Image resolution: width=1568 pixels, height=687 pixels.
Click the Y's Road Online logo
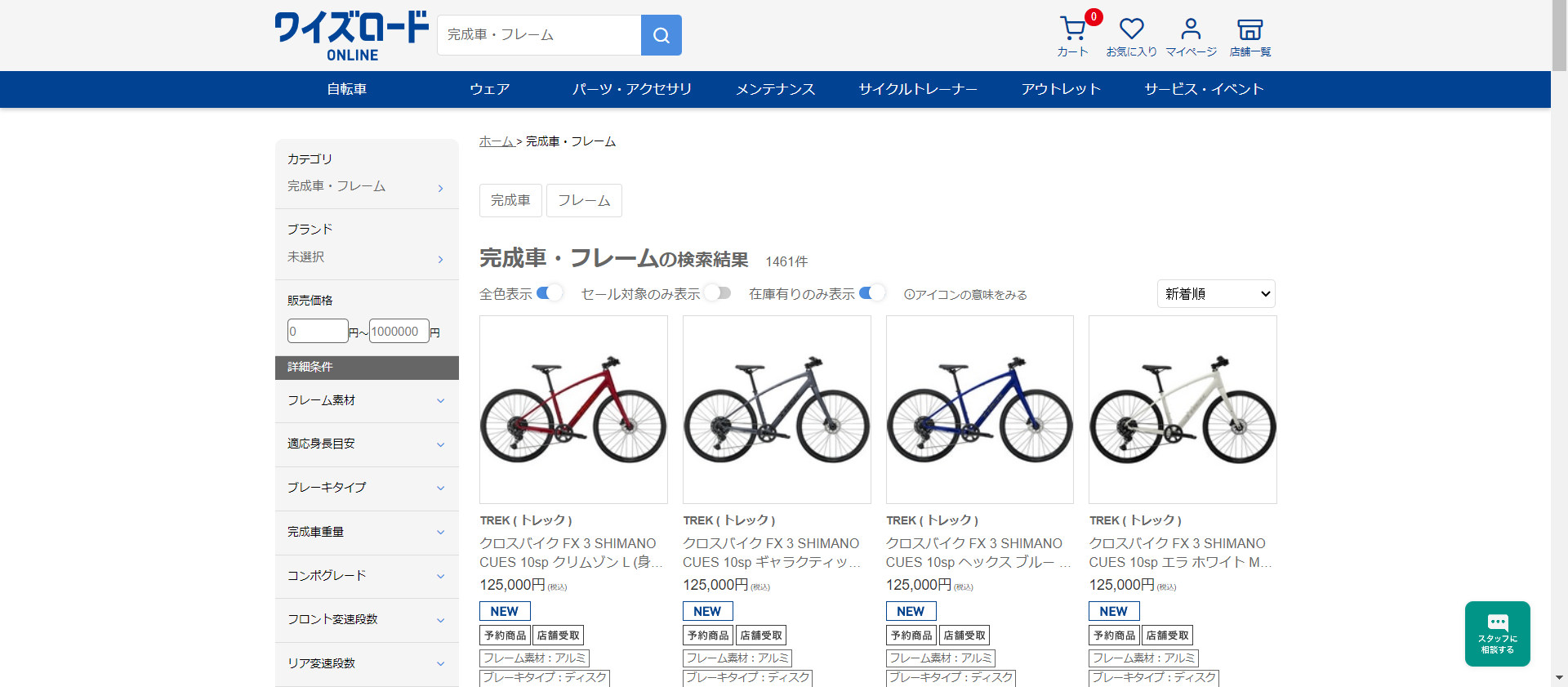[x=351, y=36]
